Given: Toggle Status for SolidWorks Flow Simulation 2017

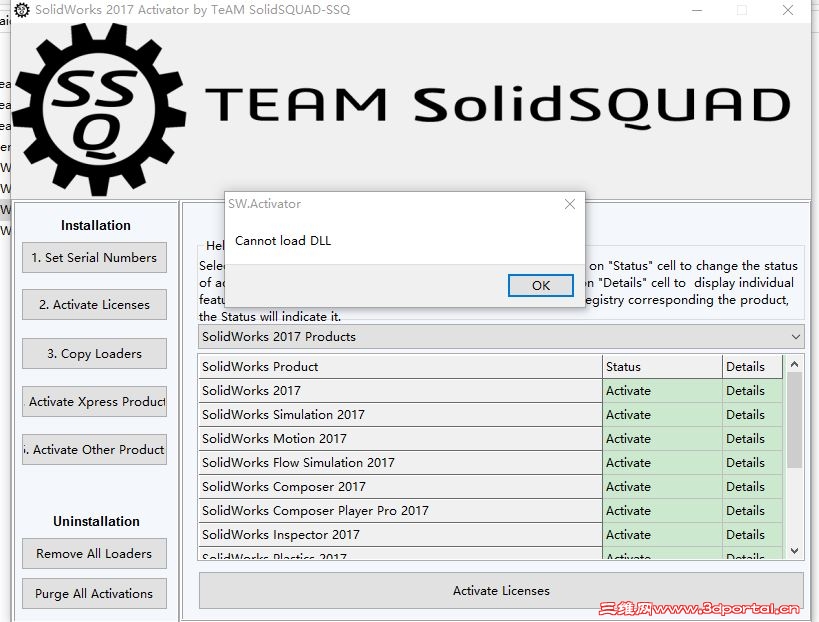Looking at the screenshot, I should click(662, 463).
